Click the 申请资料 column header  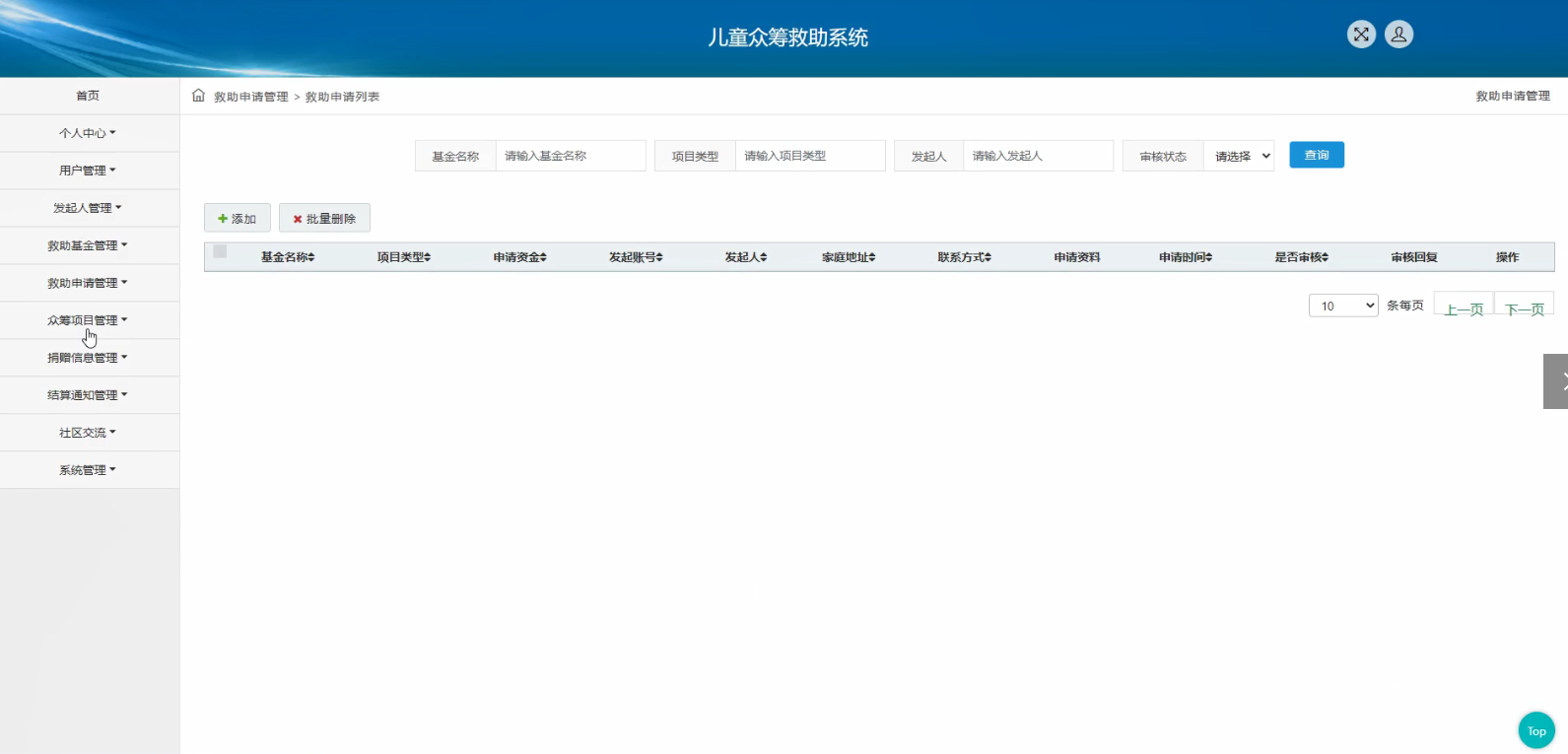1076,257
